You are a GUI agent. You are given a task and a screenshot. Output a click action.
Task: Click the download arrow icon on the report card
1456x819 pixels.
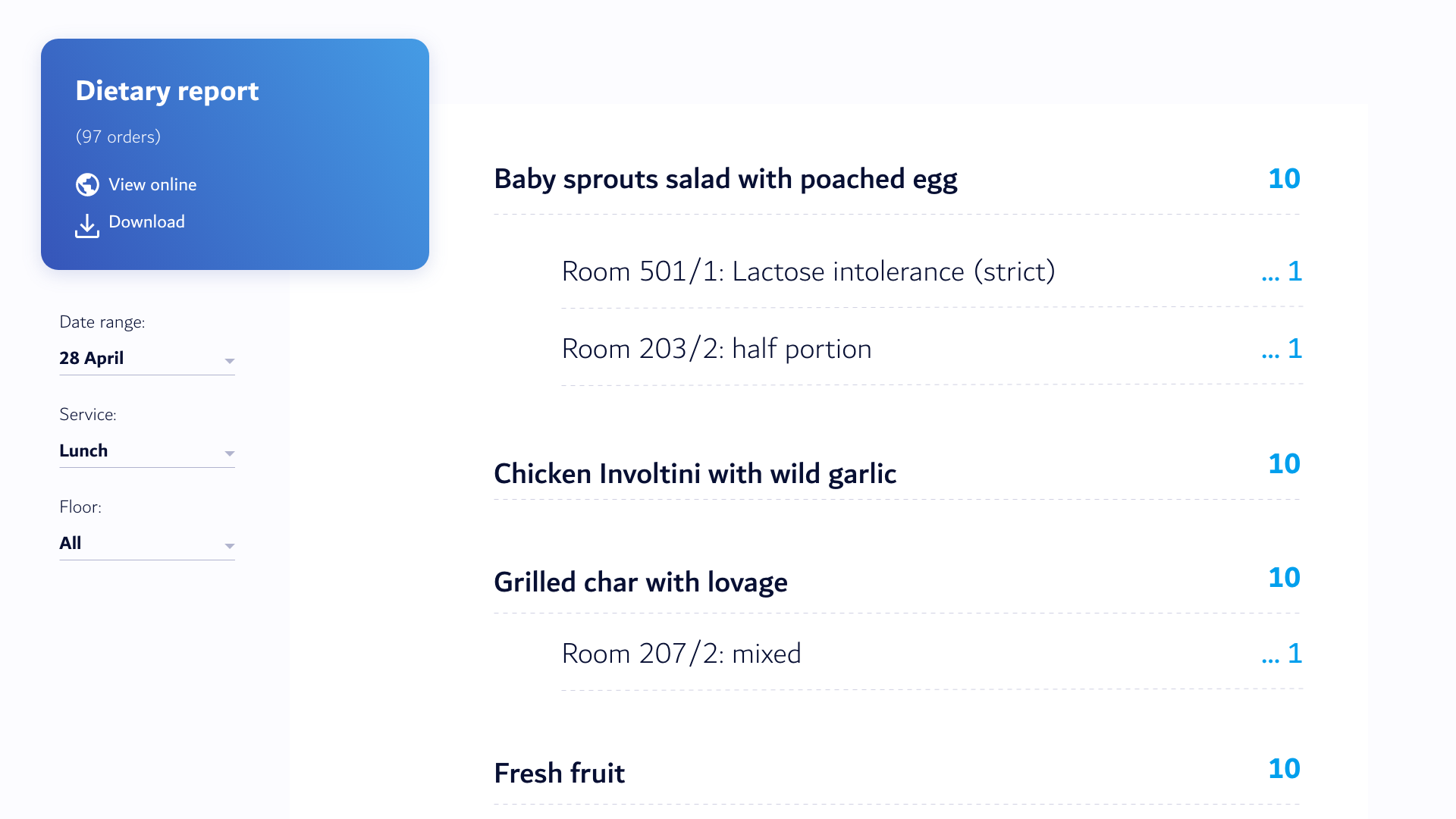86,225
